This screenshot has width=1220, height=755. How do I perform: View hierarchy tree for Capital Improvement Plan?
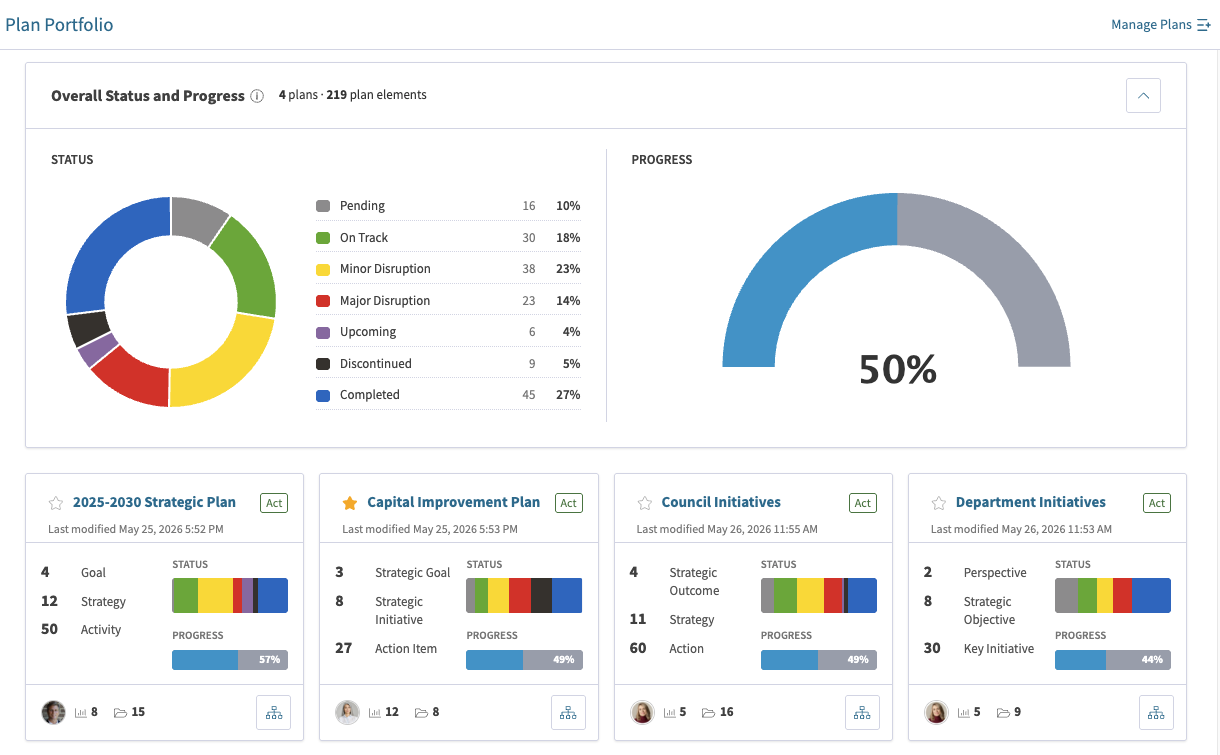(x=568, y=713)
